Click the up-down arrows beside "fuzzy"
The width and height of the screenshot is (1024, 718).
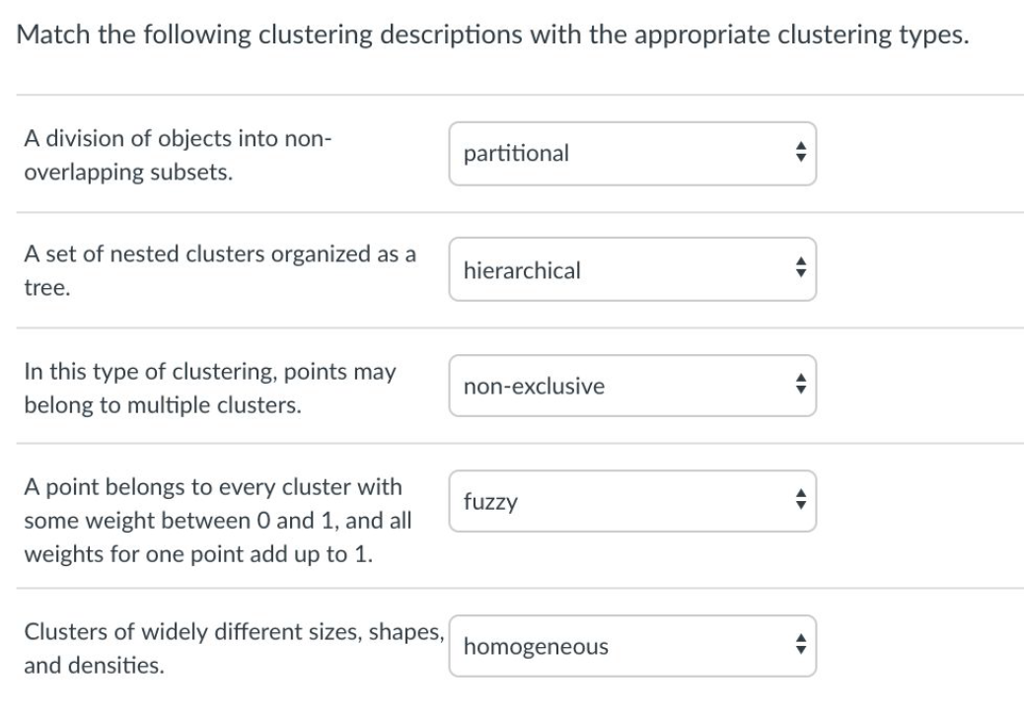[800, 500]
